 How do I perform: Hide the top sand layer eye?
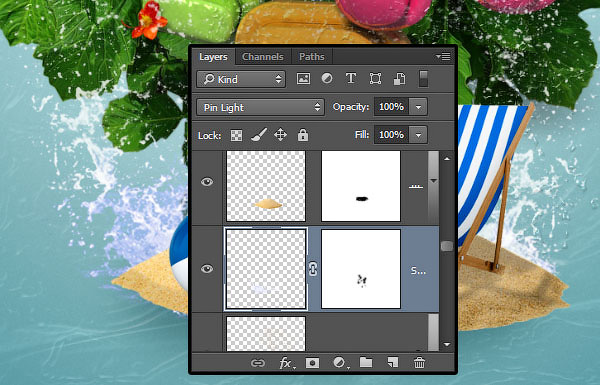point(207,182)
